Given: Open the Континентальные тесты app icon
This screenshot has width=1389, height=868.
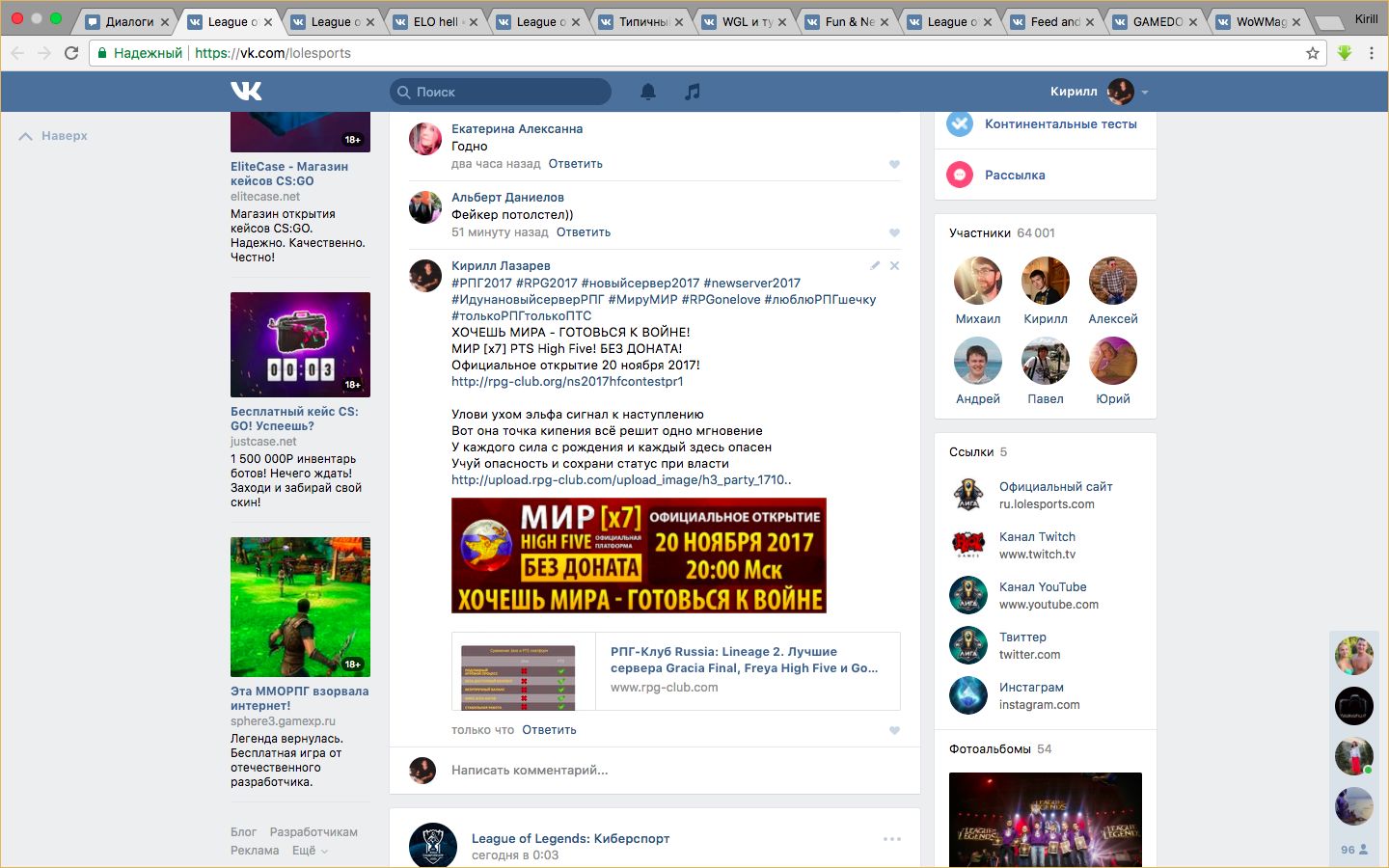Looking at the screenshot, I should (960, 123).
